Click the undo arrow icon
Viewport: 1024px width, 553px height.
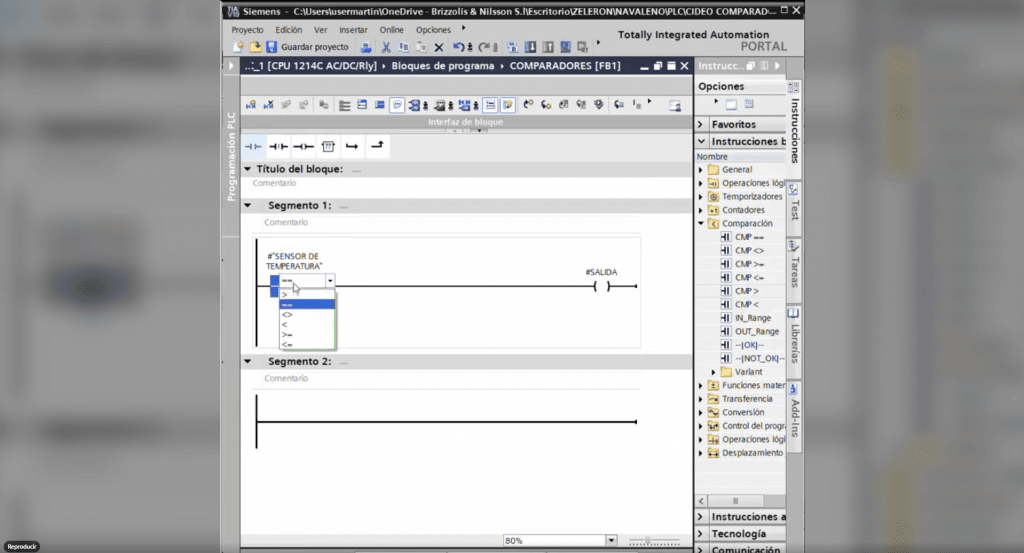(458, 47)
